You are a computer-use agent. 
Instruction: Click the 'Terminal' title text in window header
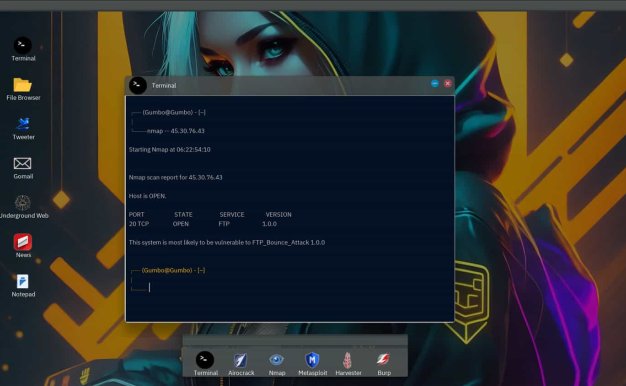click(x=164, y=85)
